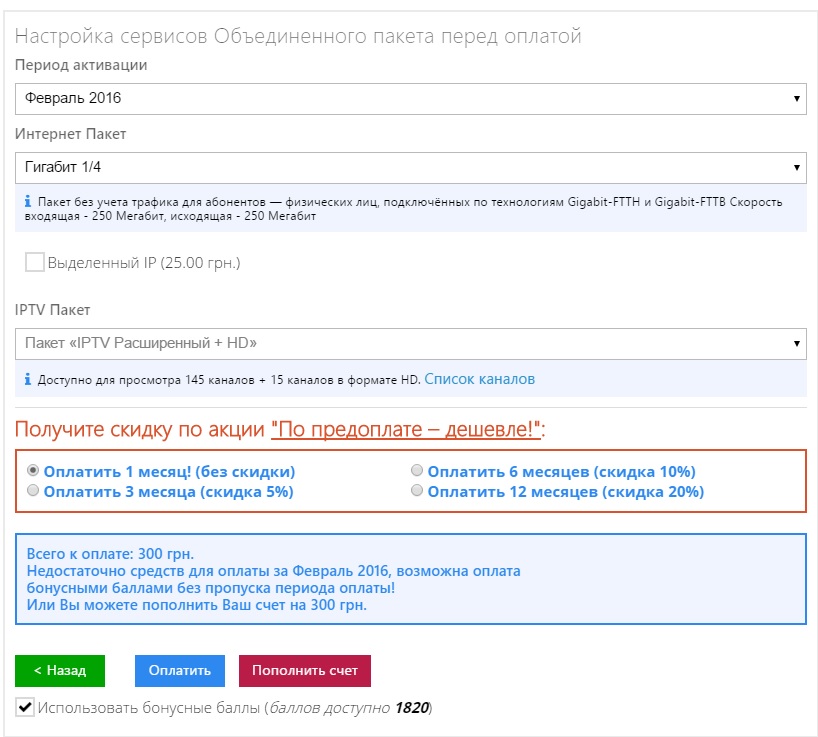818x737 pixels.
Task: Expand the Интернет Пакет dropdown showing Гигабит 1/4
Action: [410, 167]
